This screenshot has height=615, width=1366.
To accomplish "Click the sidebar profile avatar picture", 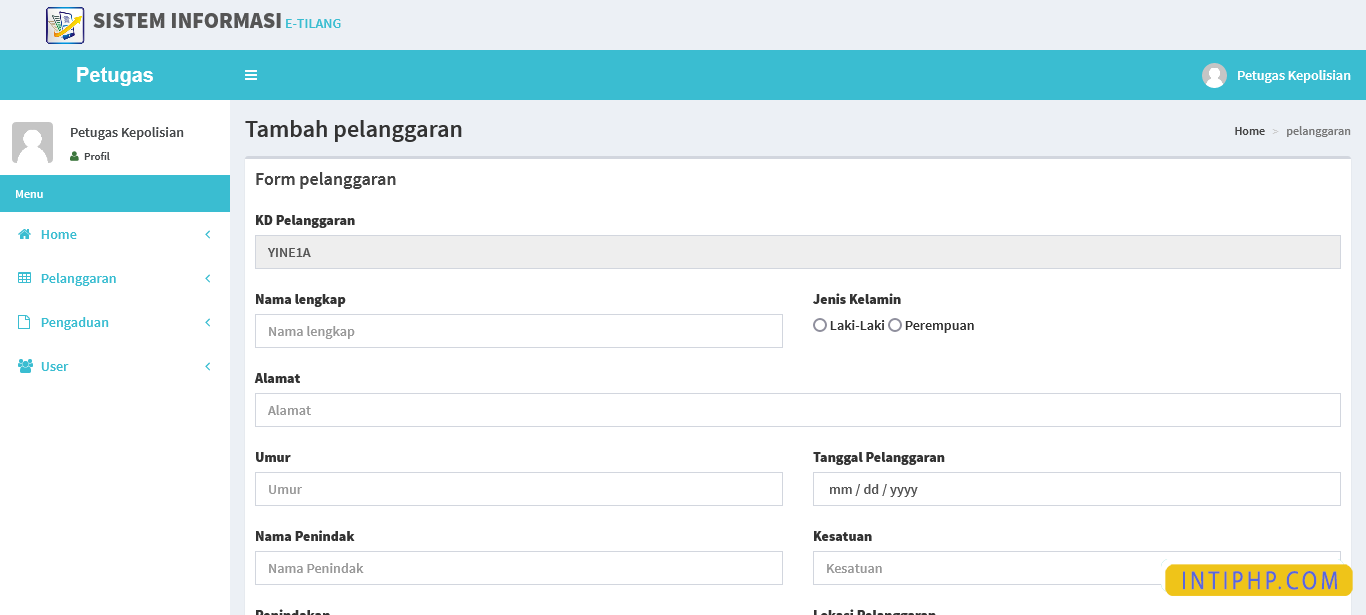I will click(32, 143).
